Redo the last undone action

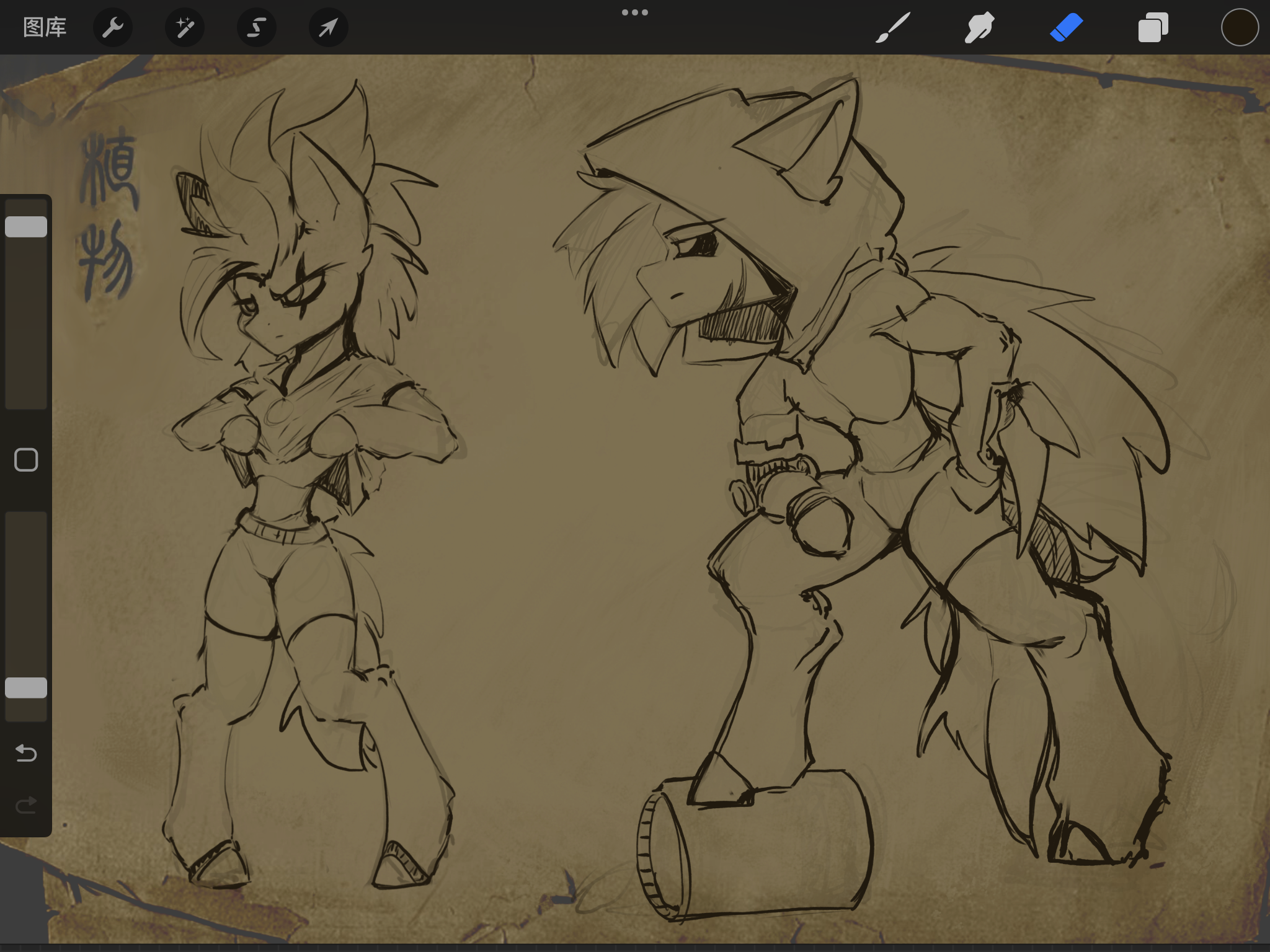pyautogui.click(x=26, y=805)
